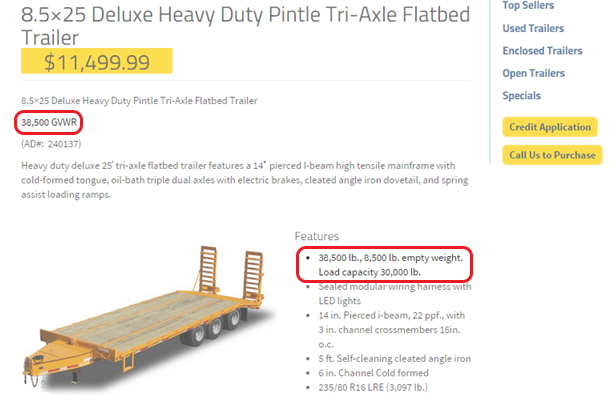Click the Credit Application button

(550, 127)
